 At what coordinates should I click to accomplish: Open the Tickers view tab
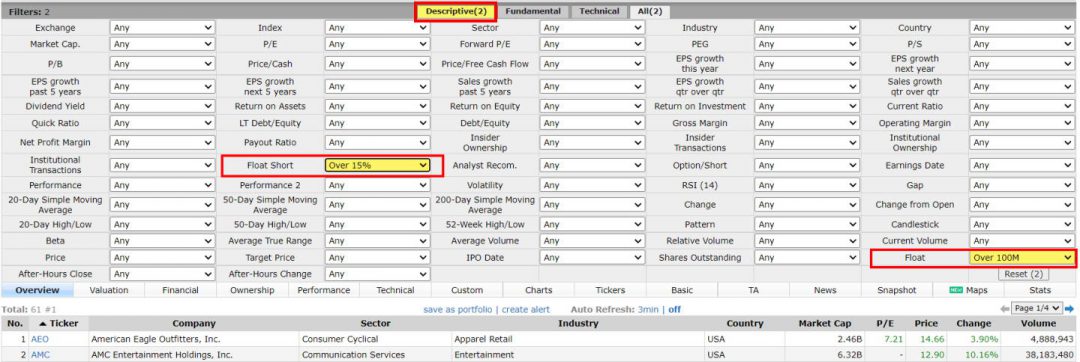point(610,290)
